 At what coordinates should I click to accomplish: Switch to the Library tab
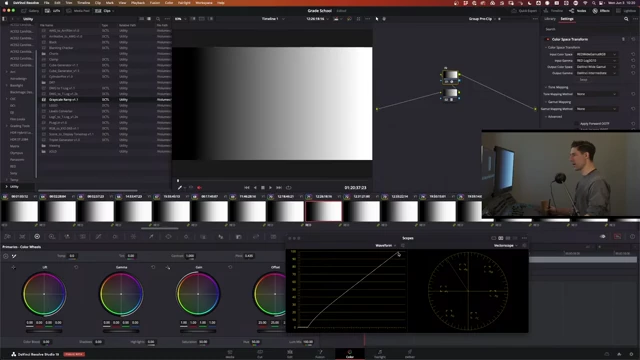pyautogui.click(x=550, y=19)
